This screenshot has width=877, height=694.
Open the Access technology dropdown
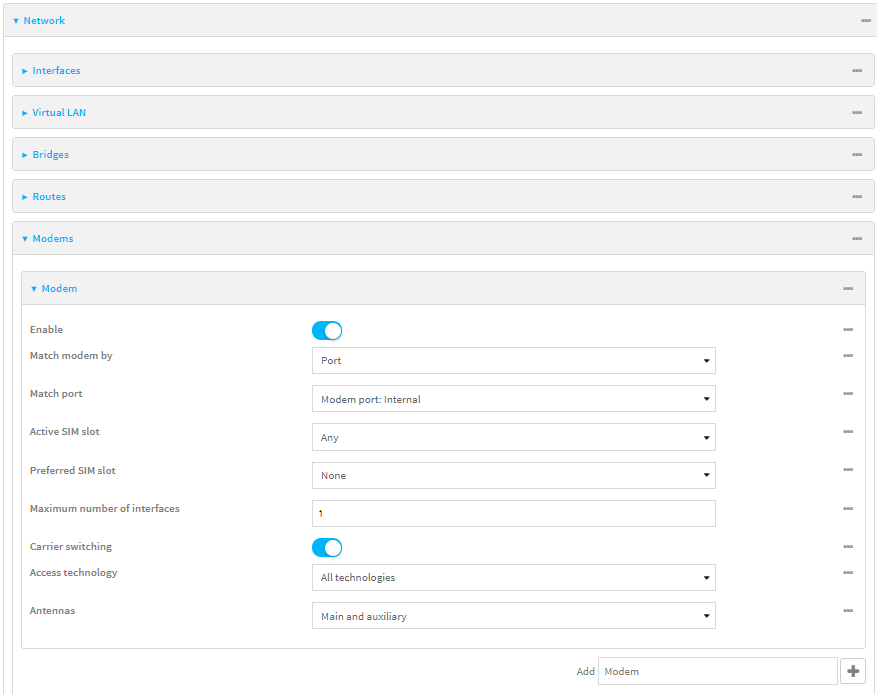coord(513,577)
